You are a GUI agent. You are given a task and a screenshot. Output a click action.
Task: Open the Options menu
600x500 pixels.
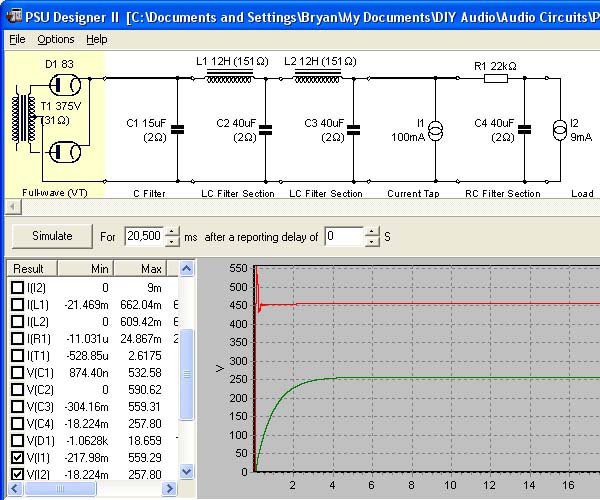[x=56, y=39]
